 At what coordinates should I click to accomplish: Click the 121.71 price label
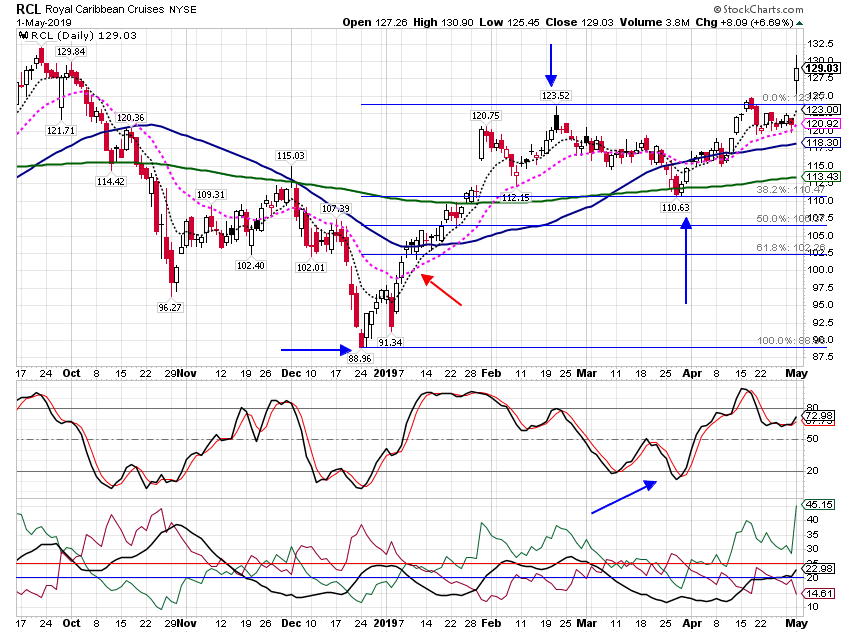61,131
